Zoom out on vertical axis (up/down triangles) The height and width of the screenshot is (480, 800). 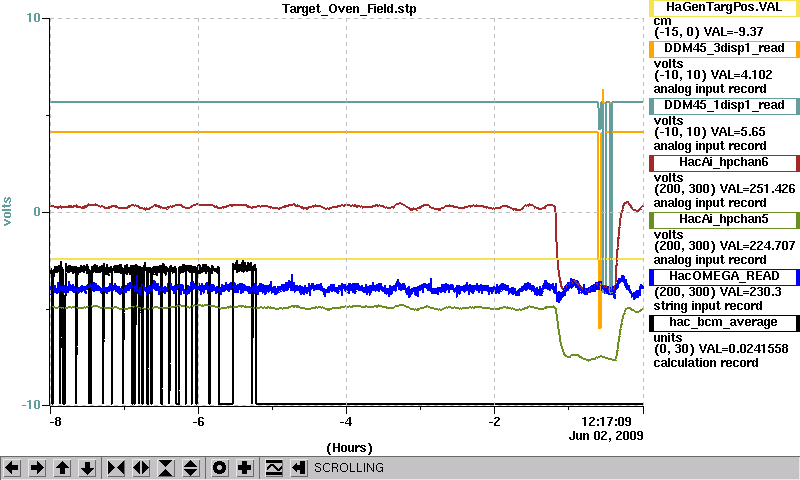pyautogui.click(x=191, y=468)
